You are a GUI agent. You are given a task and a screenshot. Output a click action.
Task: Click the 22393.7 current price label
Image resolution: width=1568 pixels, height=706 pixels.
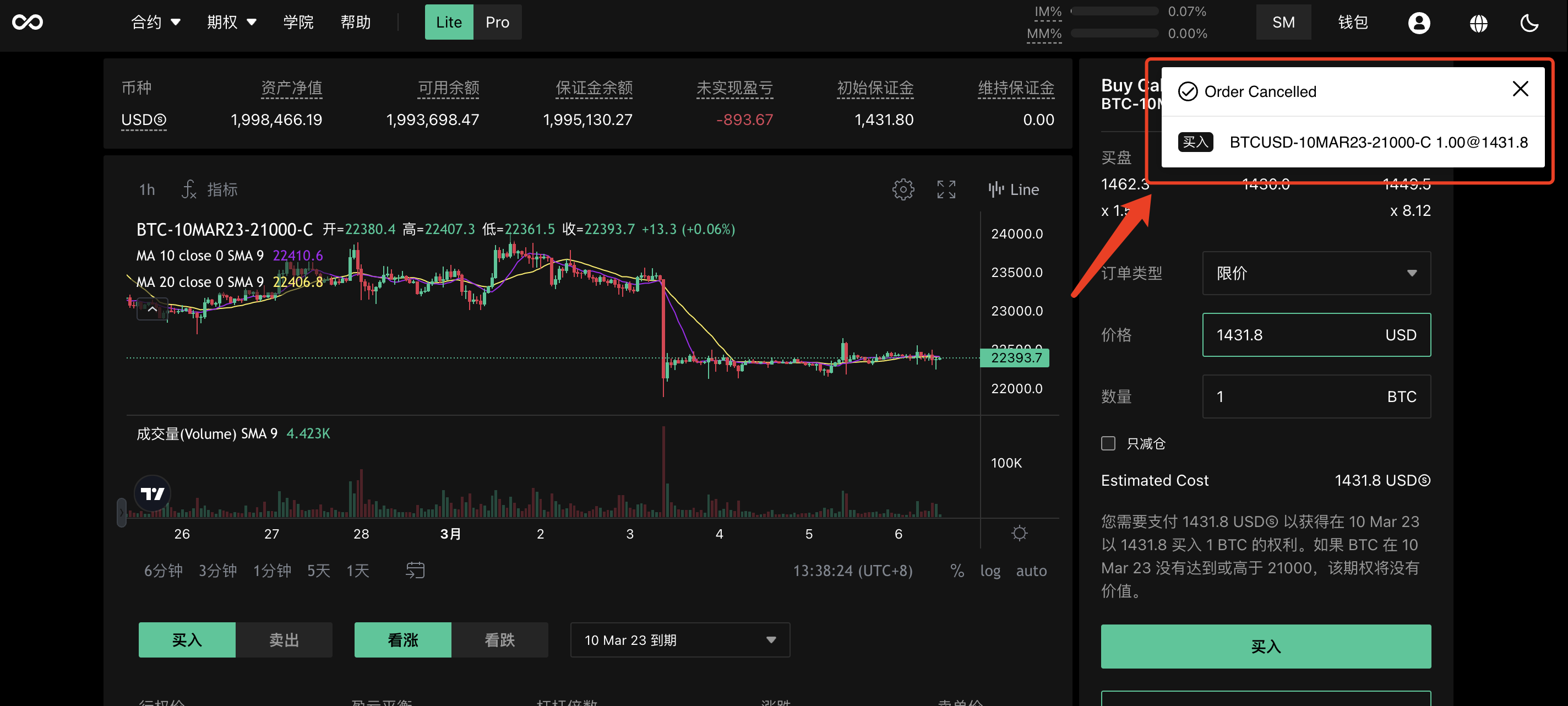click(x=1014, y=357)
